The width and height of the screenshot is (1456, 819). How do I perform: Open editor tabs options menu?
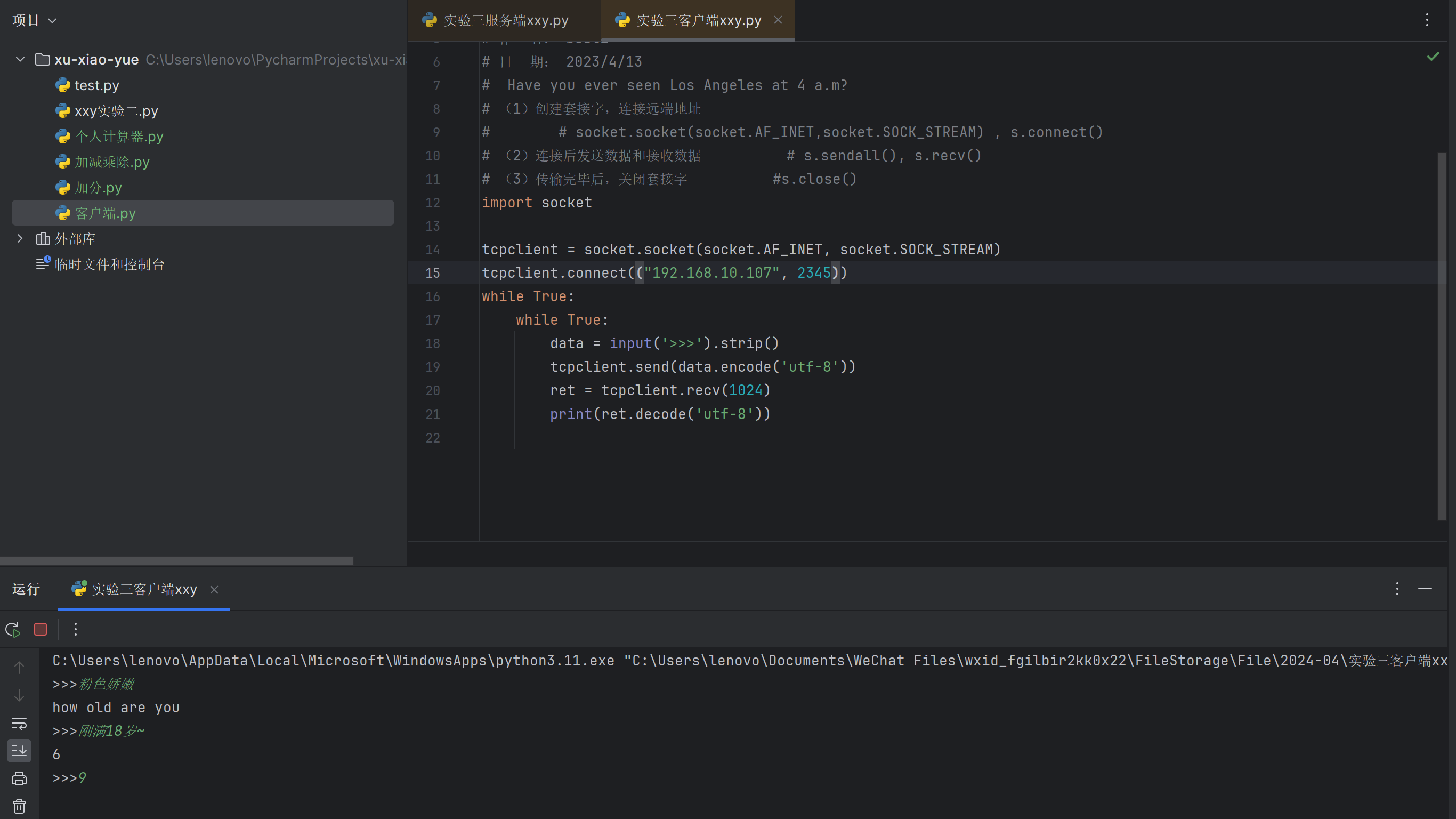[x=1427, y=20]
